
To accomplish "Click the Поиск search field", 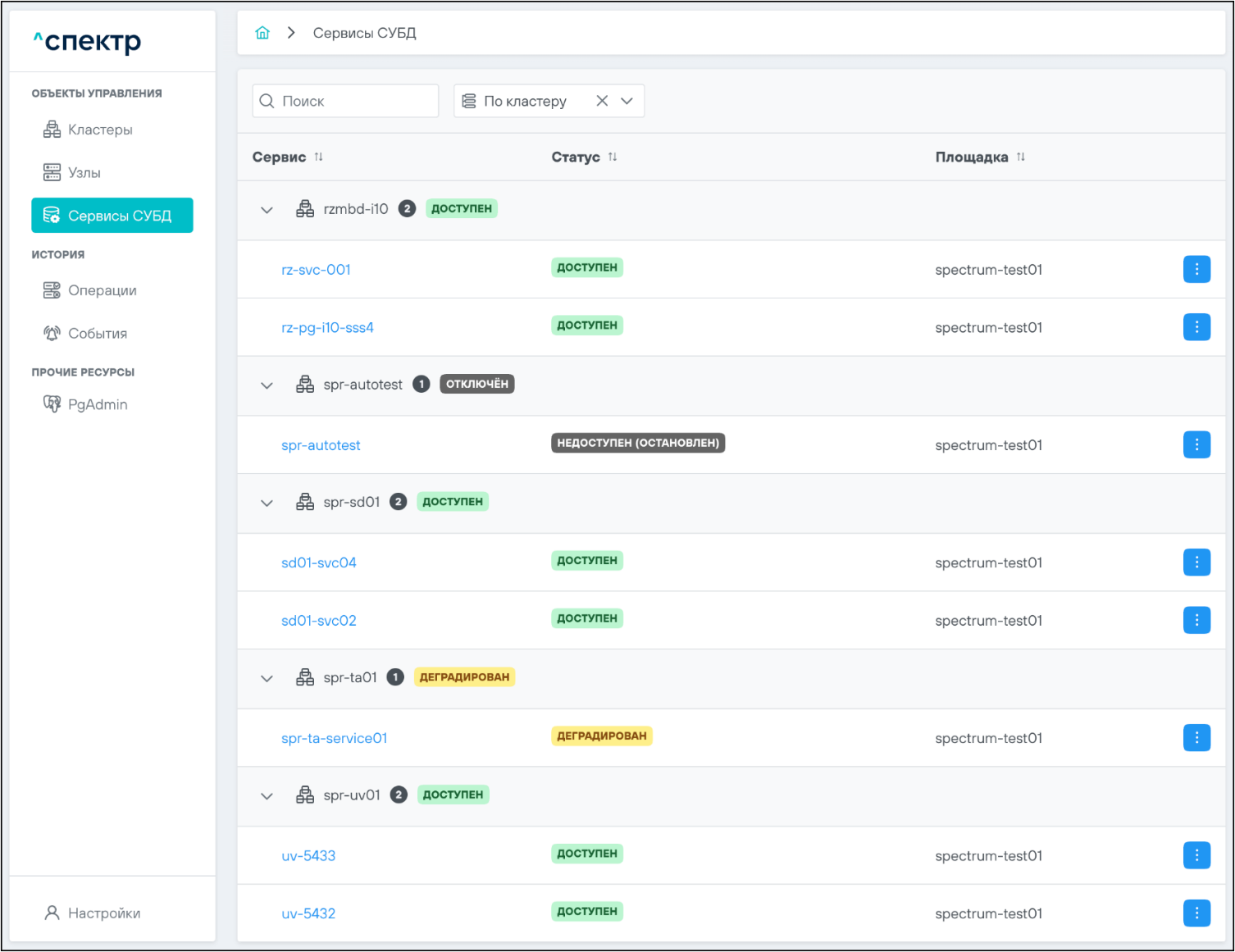I will click(353, 101).
